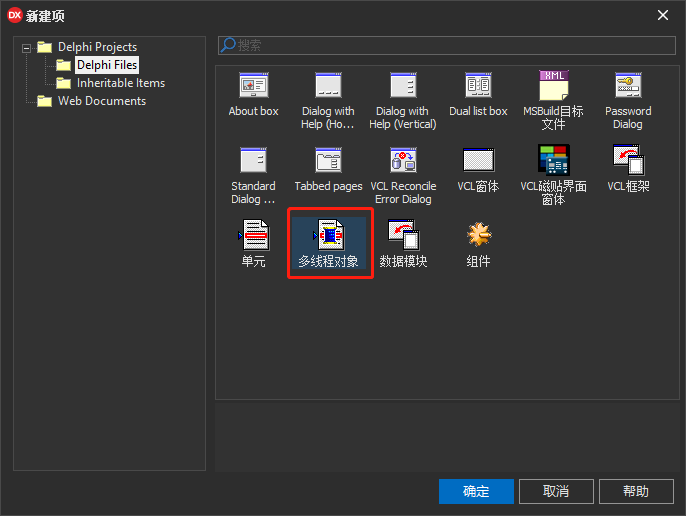Select the 组件 component icon
Image resolution: width=686 pixels, height=516 pixels.
[x=479, y=234]
